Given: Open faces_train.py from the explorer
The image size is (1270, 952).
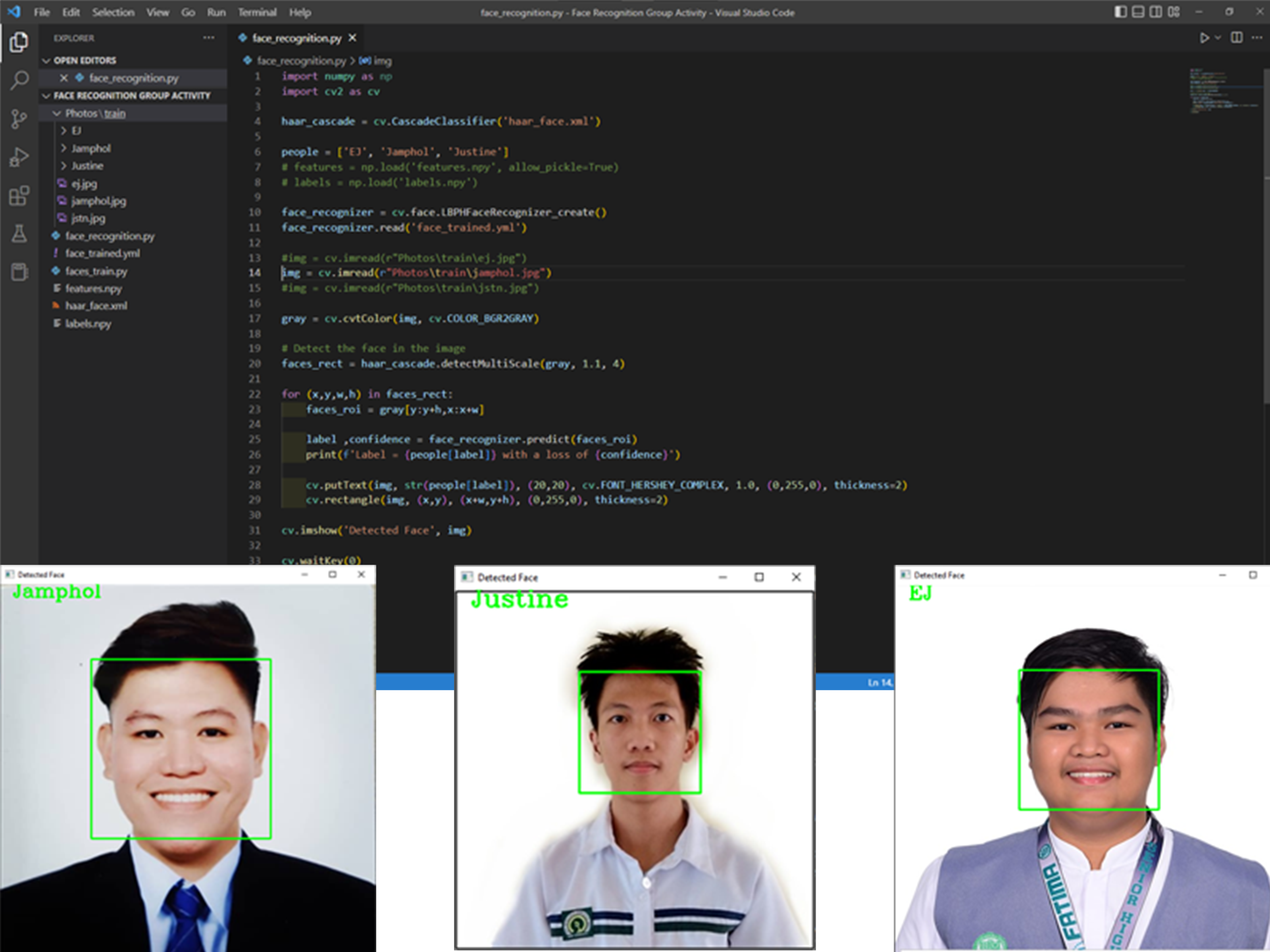Looking at the screenshot, I should point(96,271).
